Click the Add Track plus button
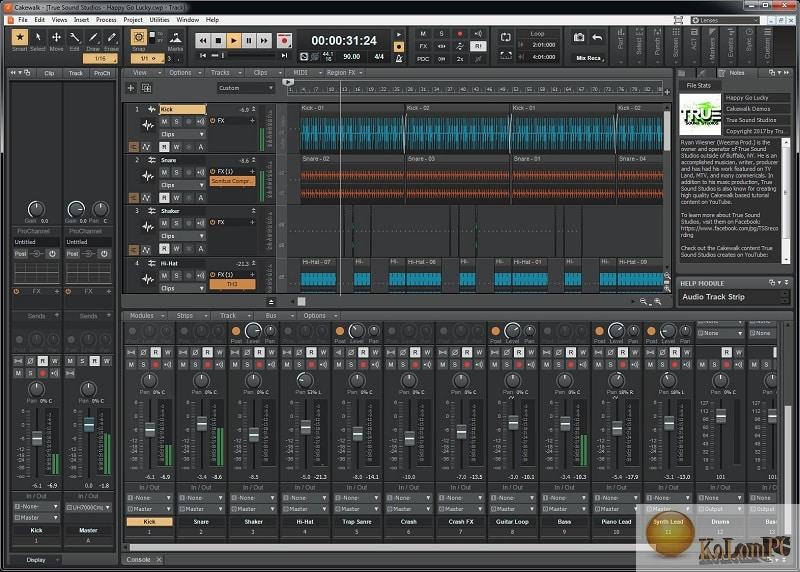 point(131,88)
